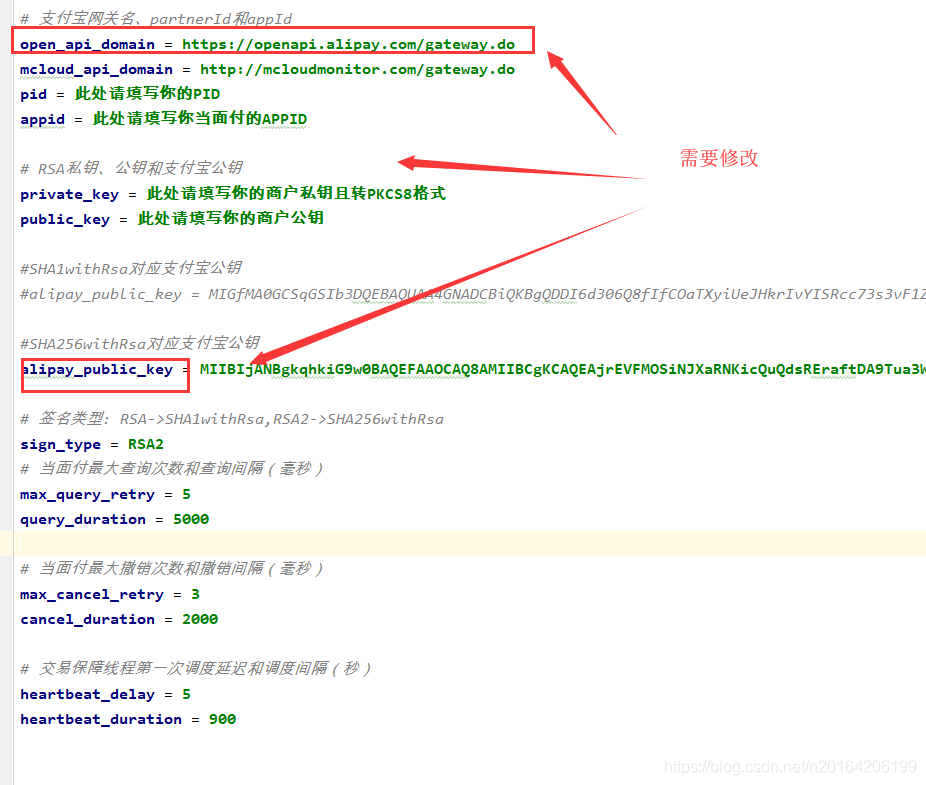Viewport: 926px width, 785px height.
Task: Click the RSA私钥 comment line
Action: (131, 168)
